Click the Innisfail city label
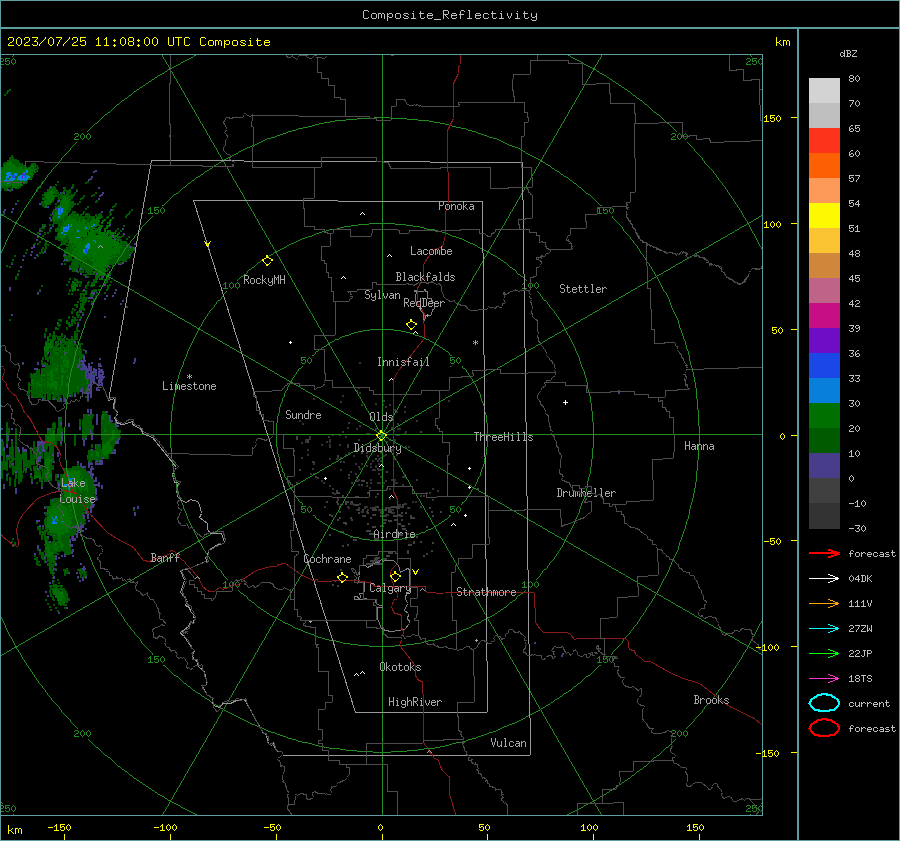 click(x=403, y=362)
